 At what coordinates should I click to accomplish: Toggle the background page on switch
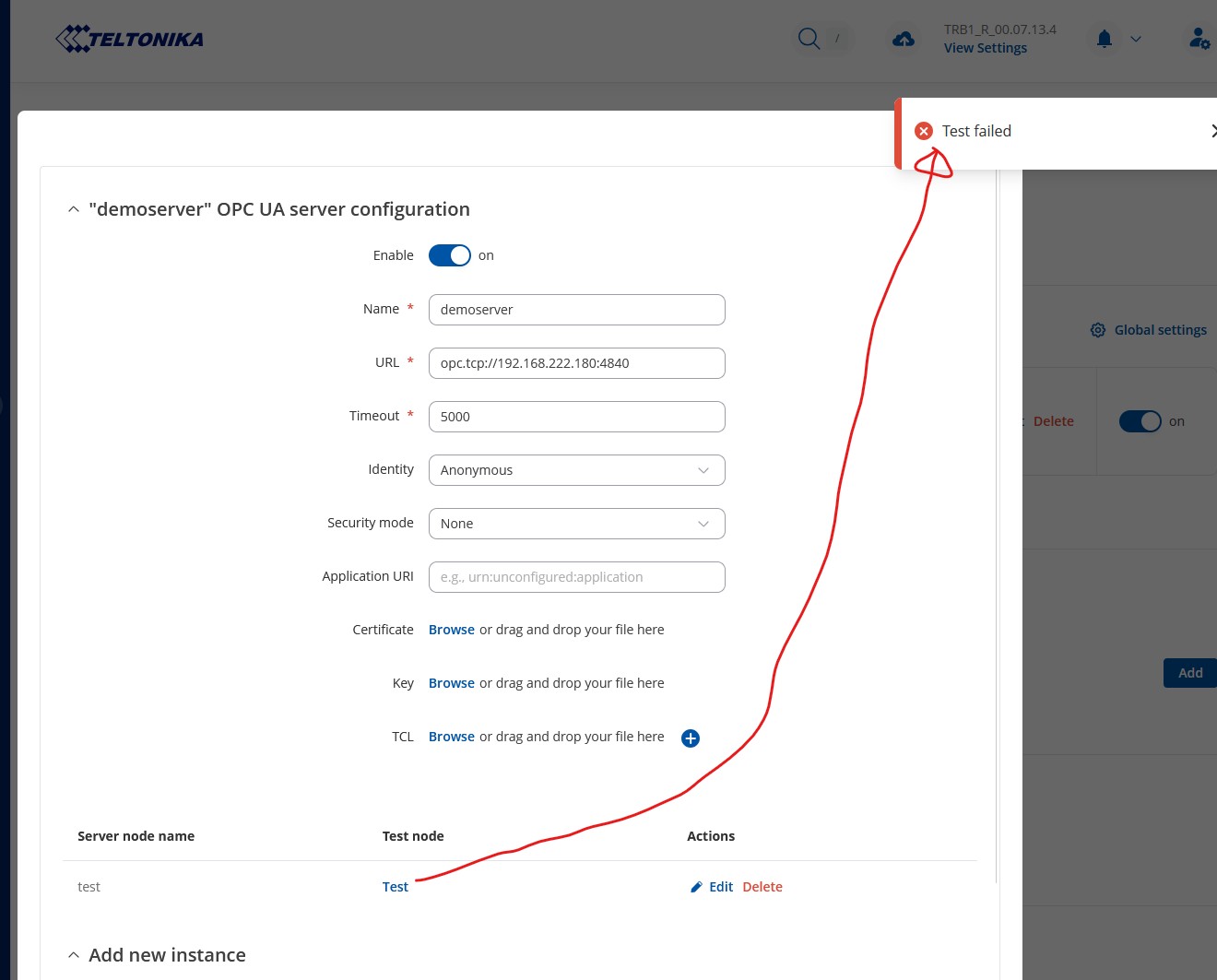click(x=1140, y=421)
